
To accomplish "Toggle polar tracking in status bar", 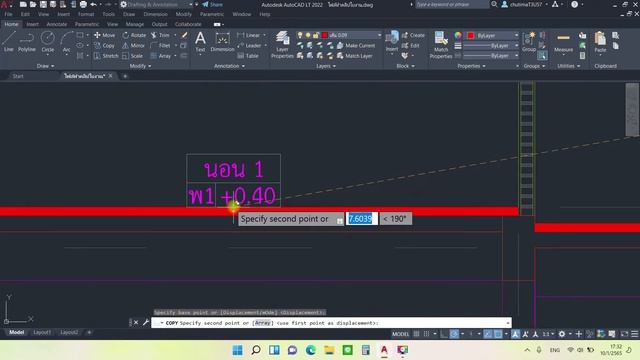I will tap(454, 334).
